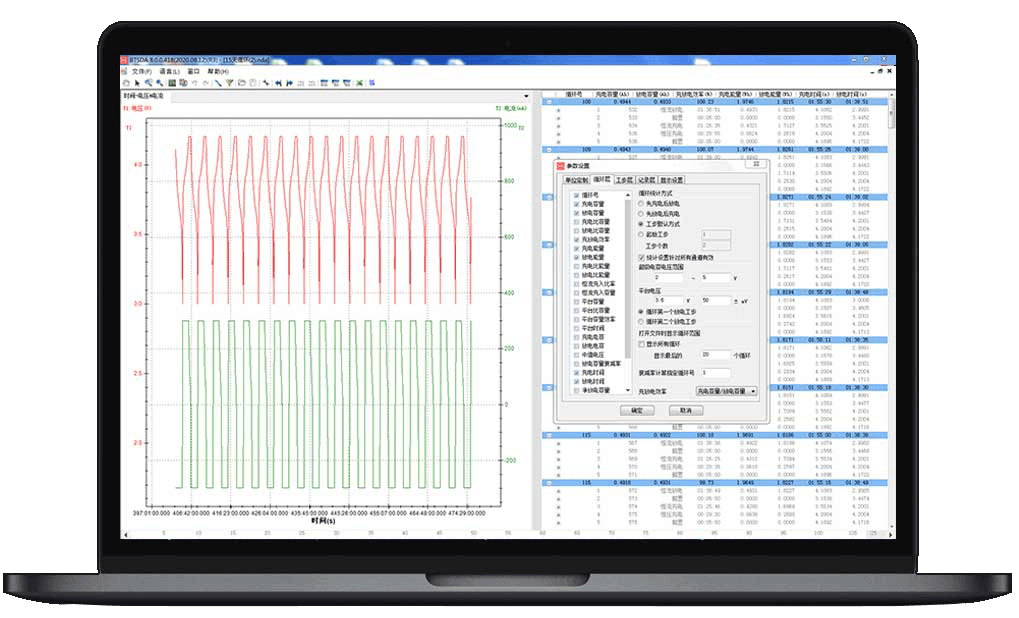Toggle the 充放电效率 checkbox
This screenshot has height=618, width=1019.
coord(576,239)
